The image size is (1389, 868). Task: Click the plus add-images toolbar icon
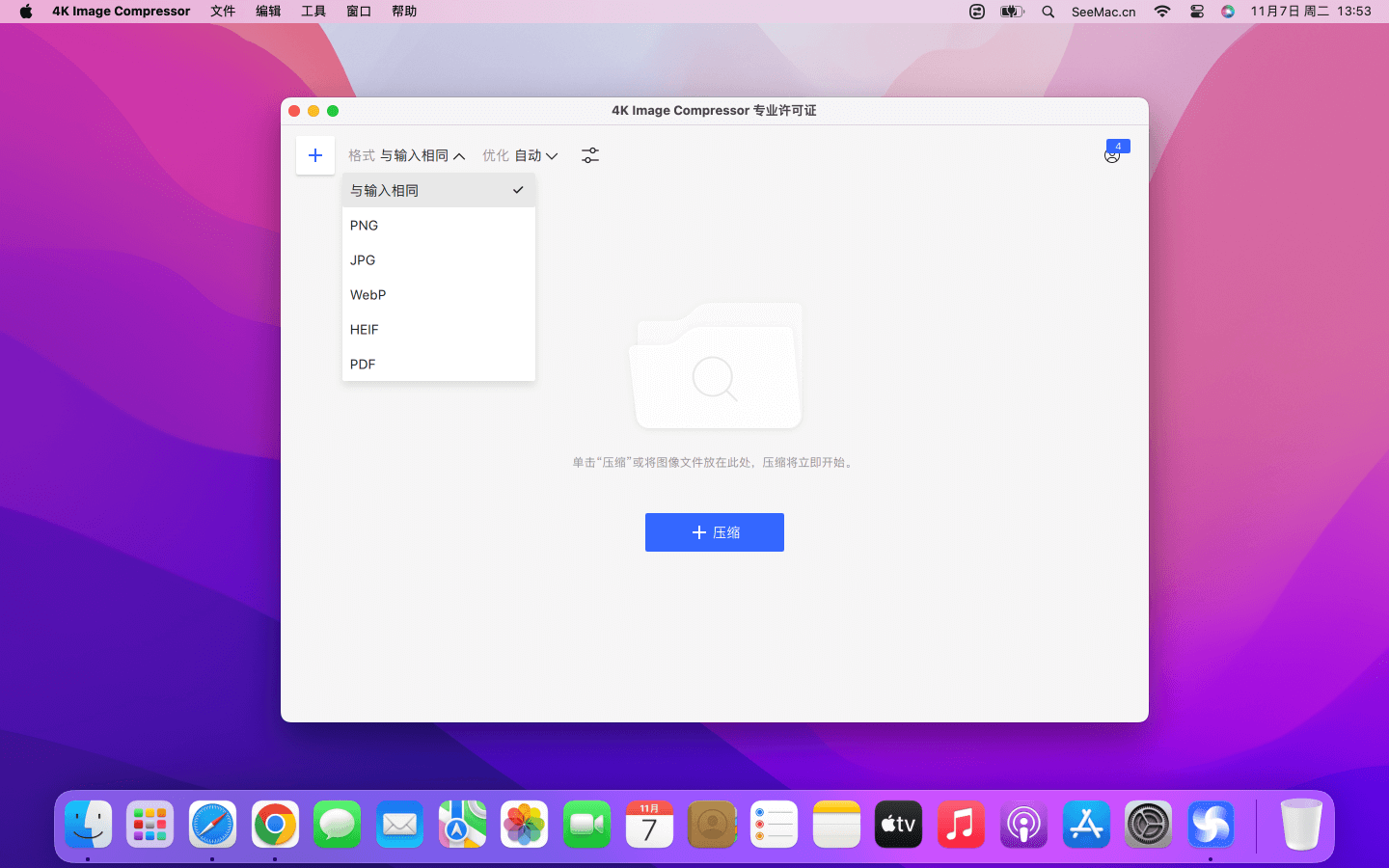pyautogui.click(x=314, y=155)
